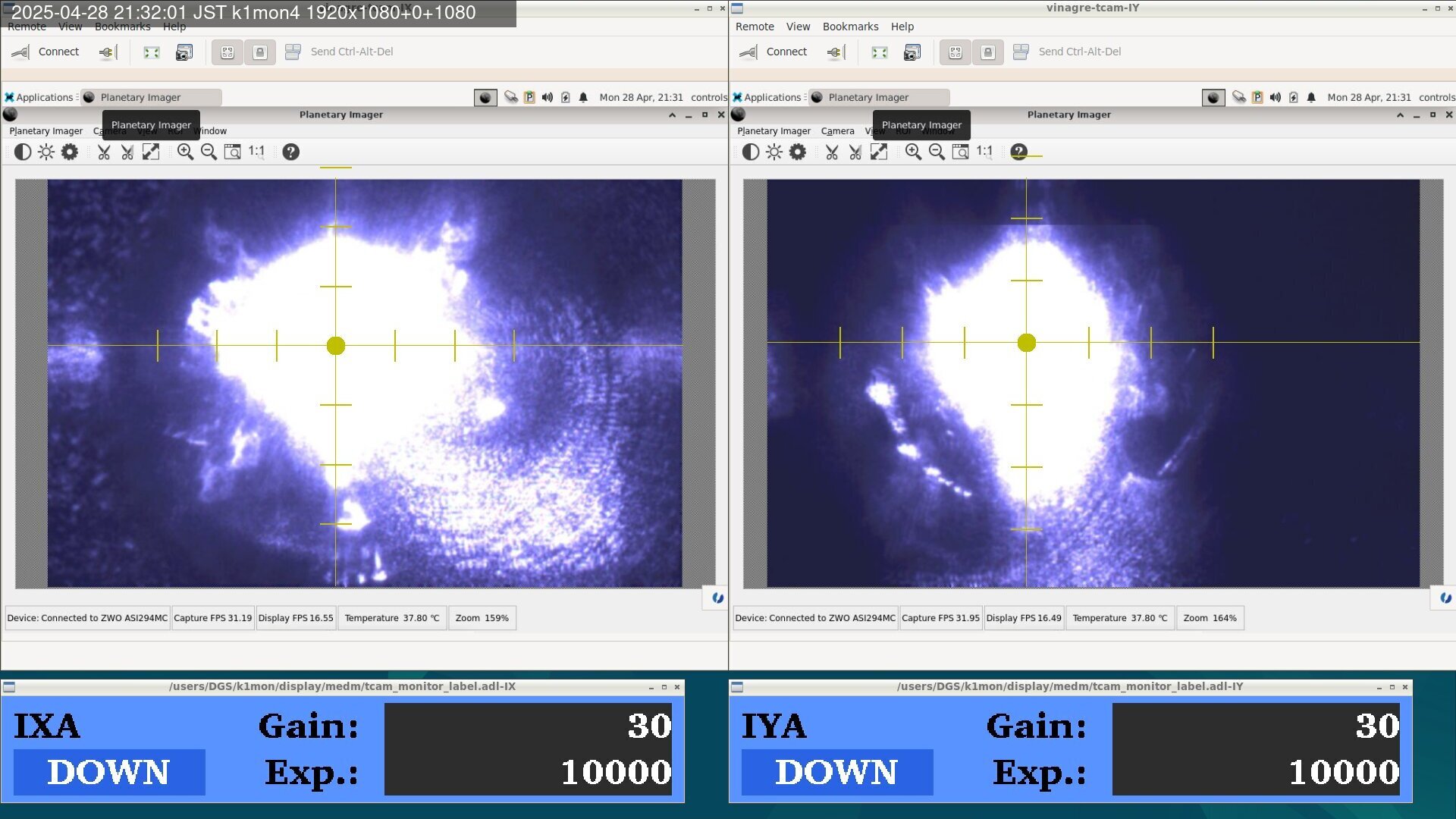The width and height of the screenshot is (1456, 819).
Task: Click the brightness sun icon in right Planetary Imager
Action: [x=774, y=152]
